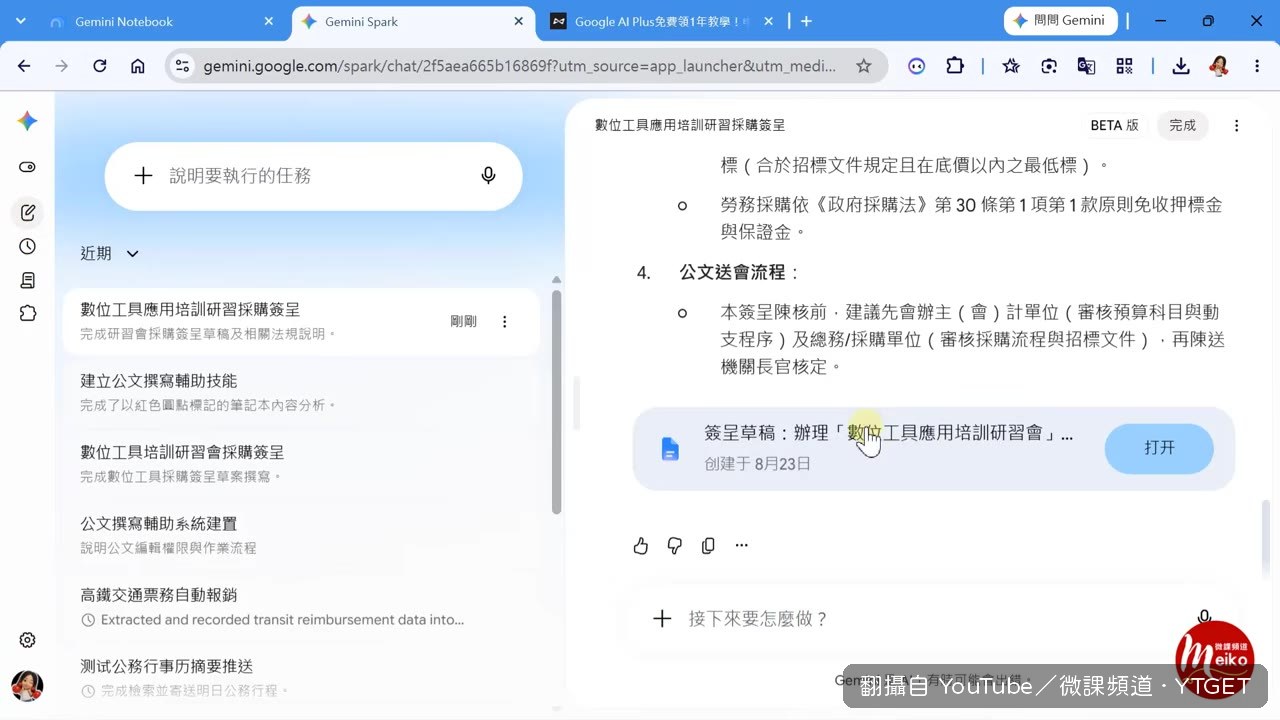Open the extensions puzzle icon in sidebar
This screenshot has width=1280, height=720.
[x=27, y=313]
